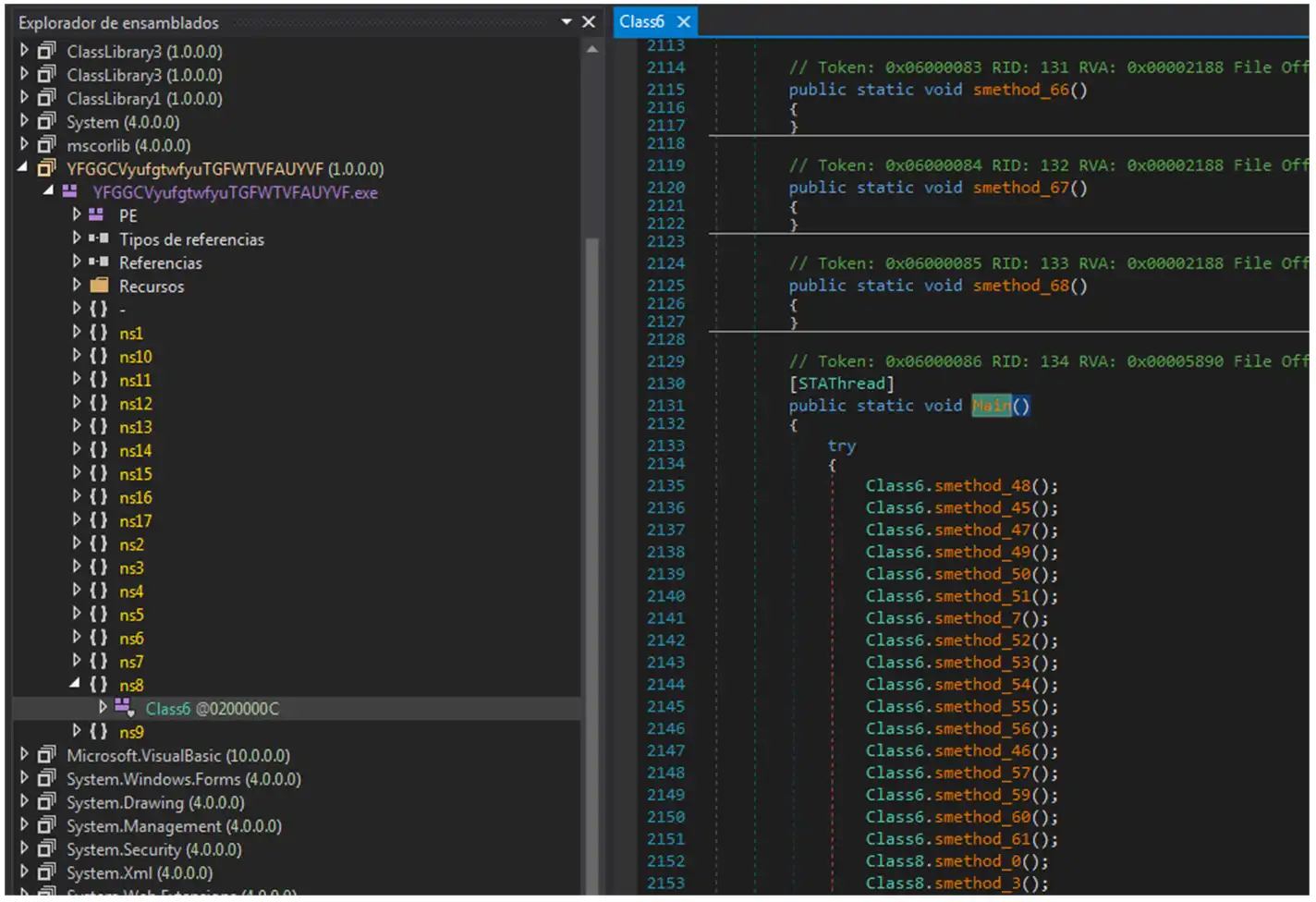Click line number 2131 in the gutter
The height and width of the screenshot is (902, 1316).
pyautogui.click(x=665, y=406)
